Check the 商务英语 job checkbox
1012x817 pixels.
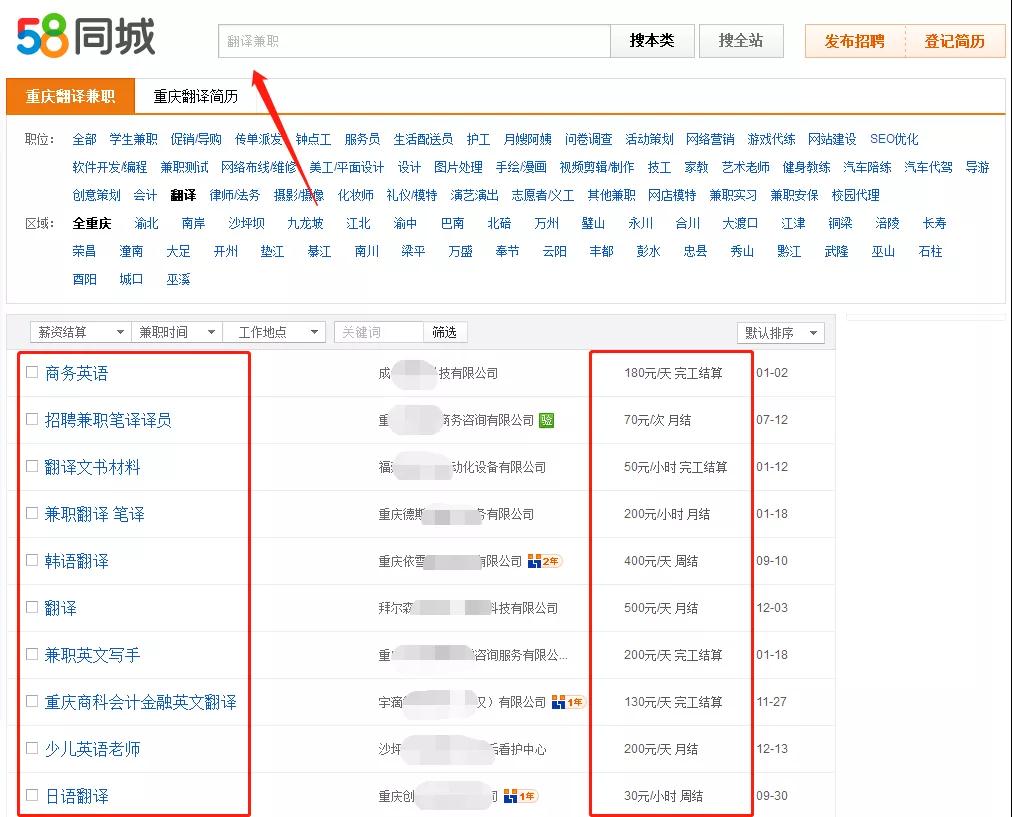click(x=32, y=372)
